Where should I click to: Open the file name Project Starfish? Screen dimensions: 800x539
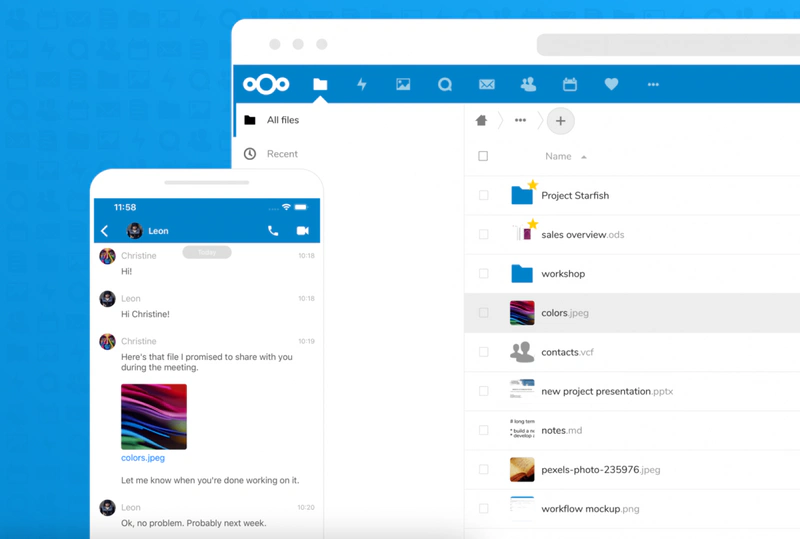point(575,195)
